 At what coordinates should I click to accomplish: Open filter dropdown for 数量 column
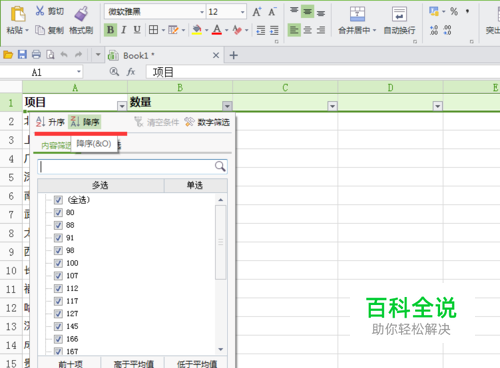pos(227,106)
